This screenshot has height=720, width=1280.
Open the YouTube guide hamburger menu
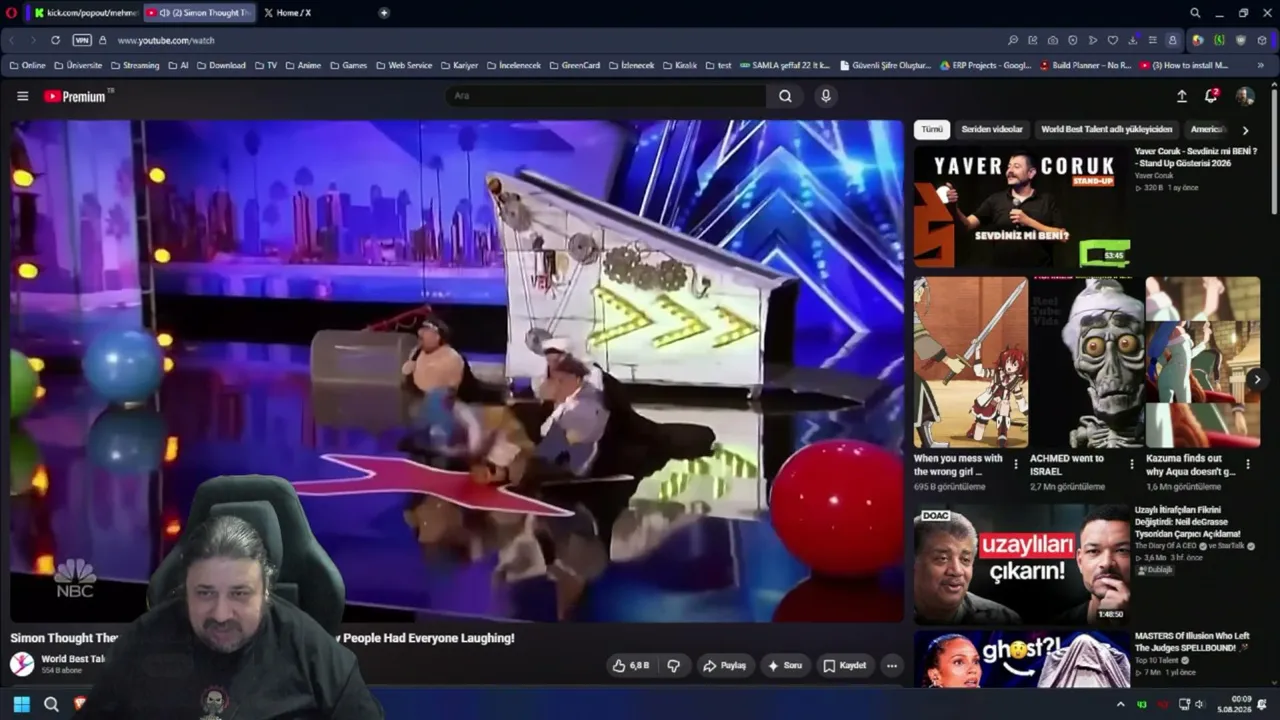tap(22, 96)
